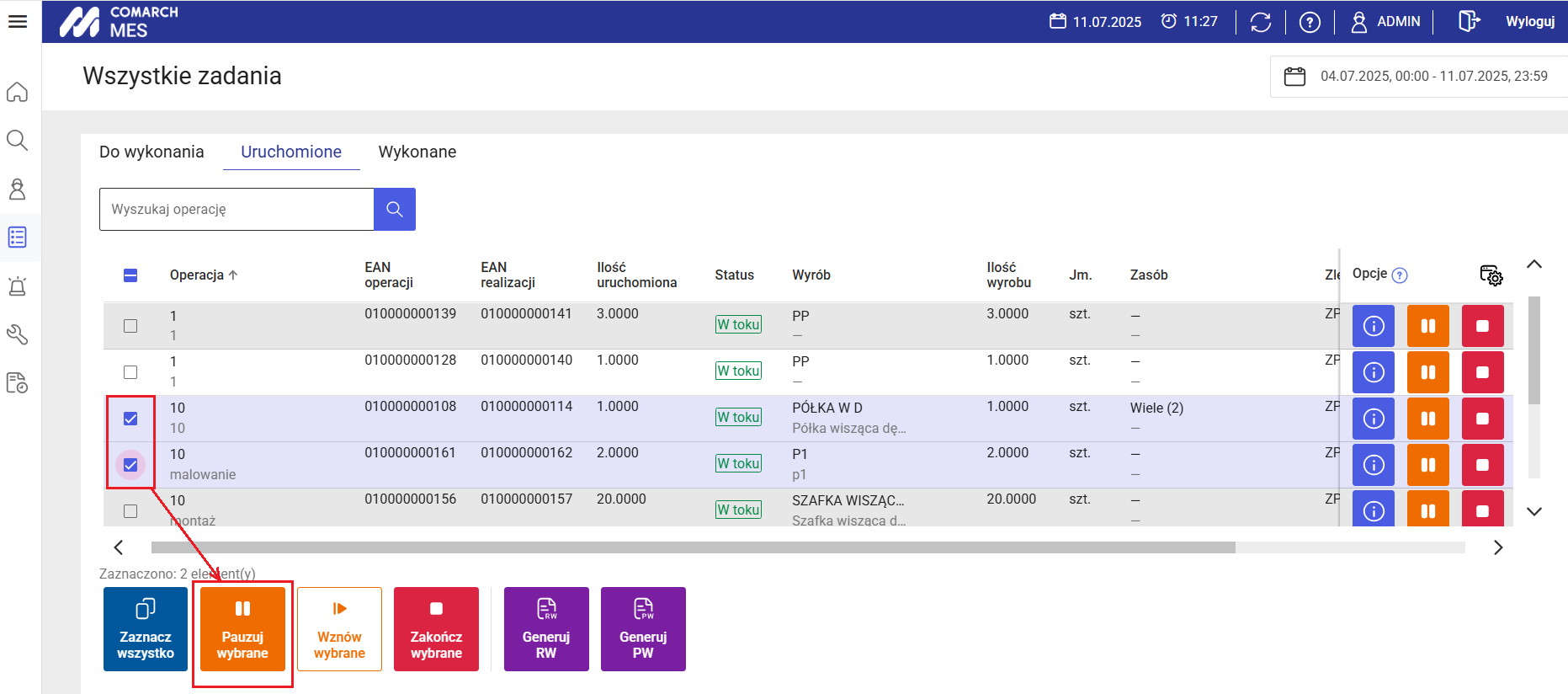The height and width of the screenshot is (694, 1568).
Task: Click the home icon in sidebar
Action: pyautogui.click(x=18, y=92)
